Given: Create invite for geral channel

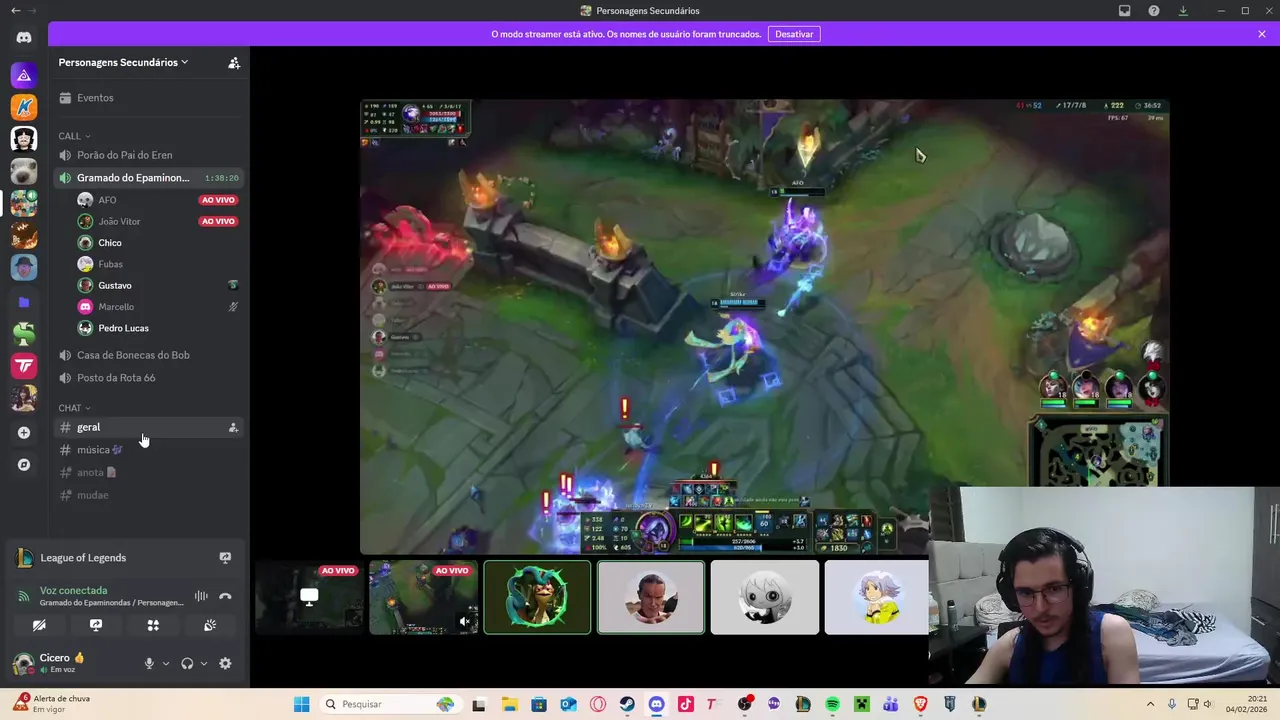Looking at the screenshot, I should point(233,428).
